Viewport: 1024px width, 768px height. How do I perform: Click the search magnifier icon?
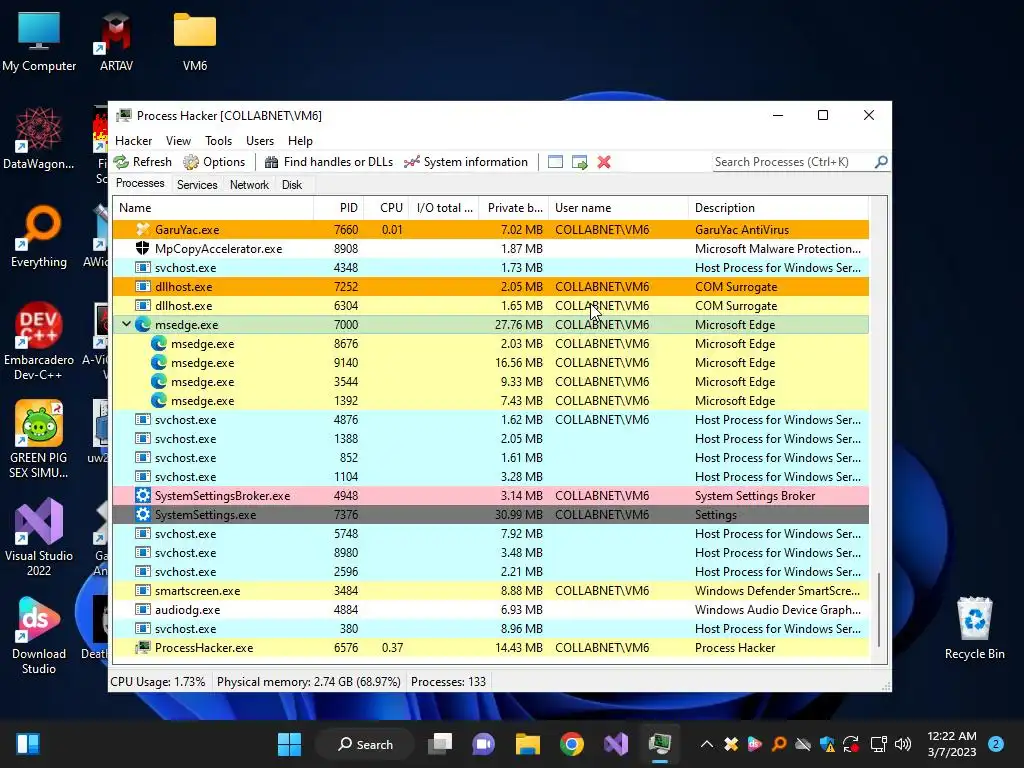pyautogui.click(x=881, y=161)
